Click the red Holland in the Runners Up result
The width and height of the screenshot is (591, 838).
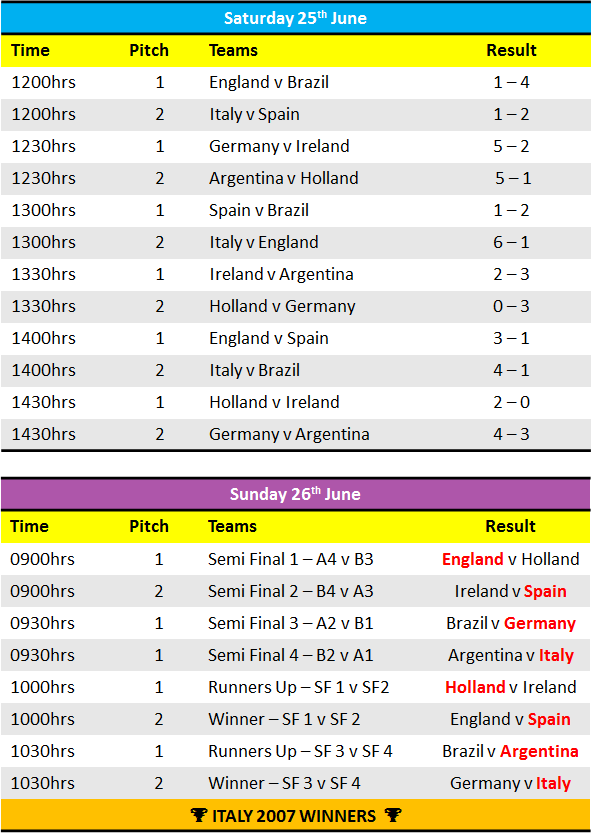(475, 687)
